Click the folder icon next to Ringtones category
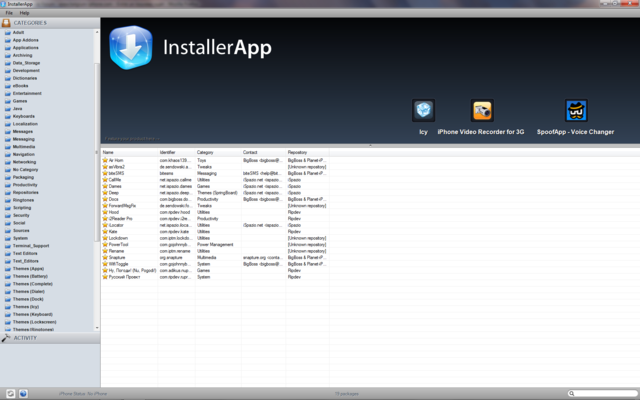The image size is (640, 400). [x=8, y=200]
